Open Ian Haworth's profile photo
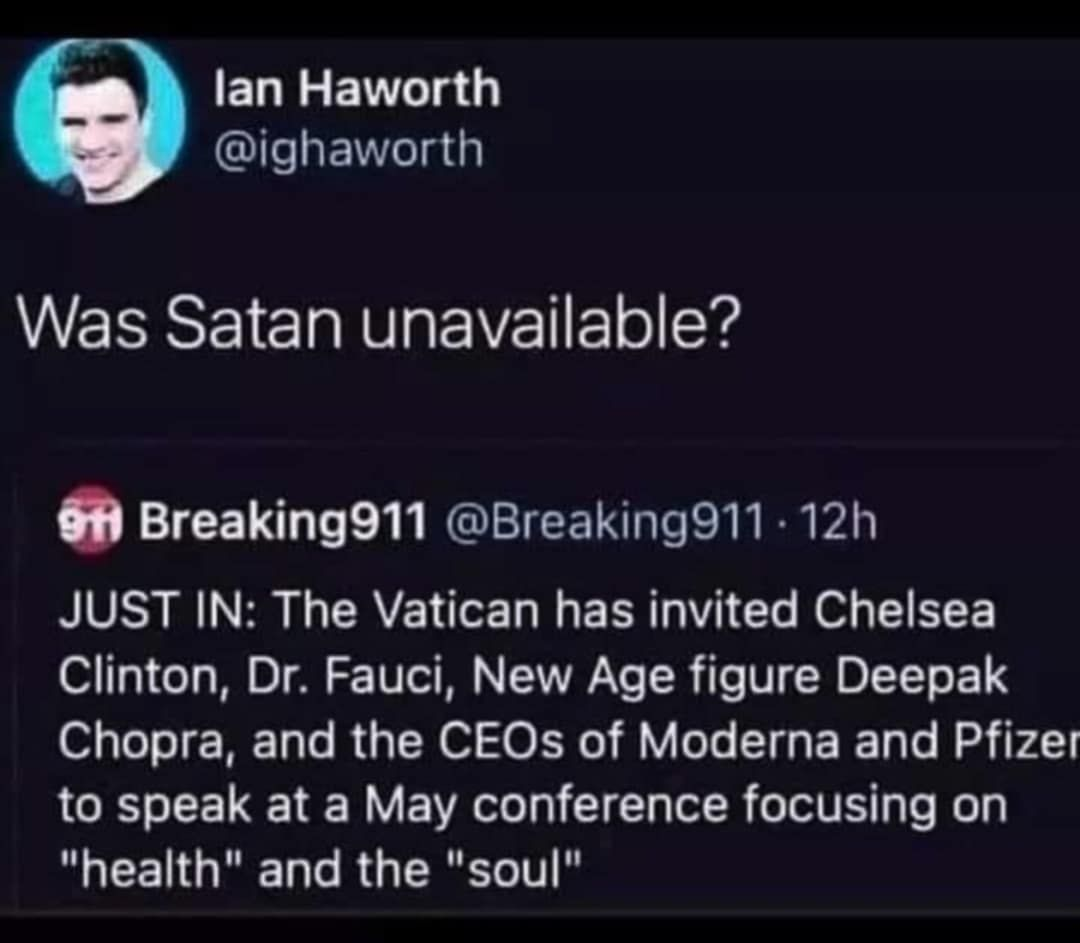Screen dimensions: 1080x943 pos(100,121)
